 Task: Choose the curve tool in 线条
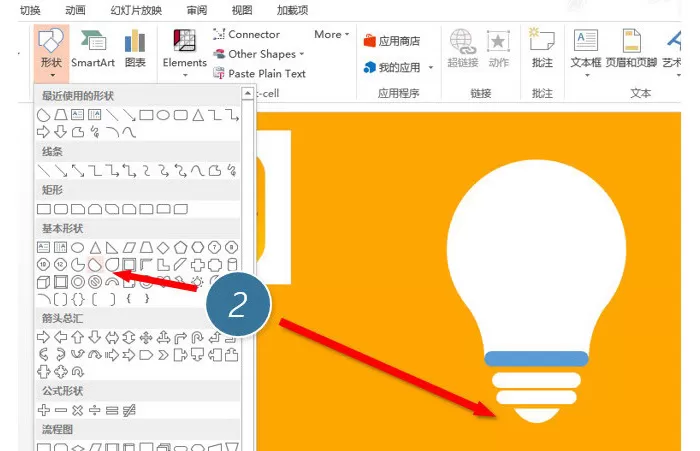tap(197, 171)
